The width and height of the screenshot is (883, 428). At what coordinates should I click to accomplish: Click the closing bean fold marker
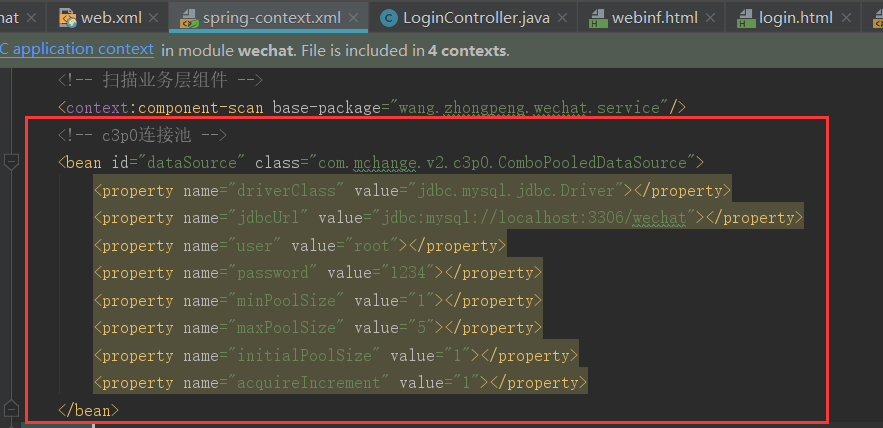pyautogui.click(x=11, y=410)
